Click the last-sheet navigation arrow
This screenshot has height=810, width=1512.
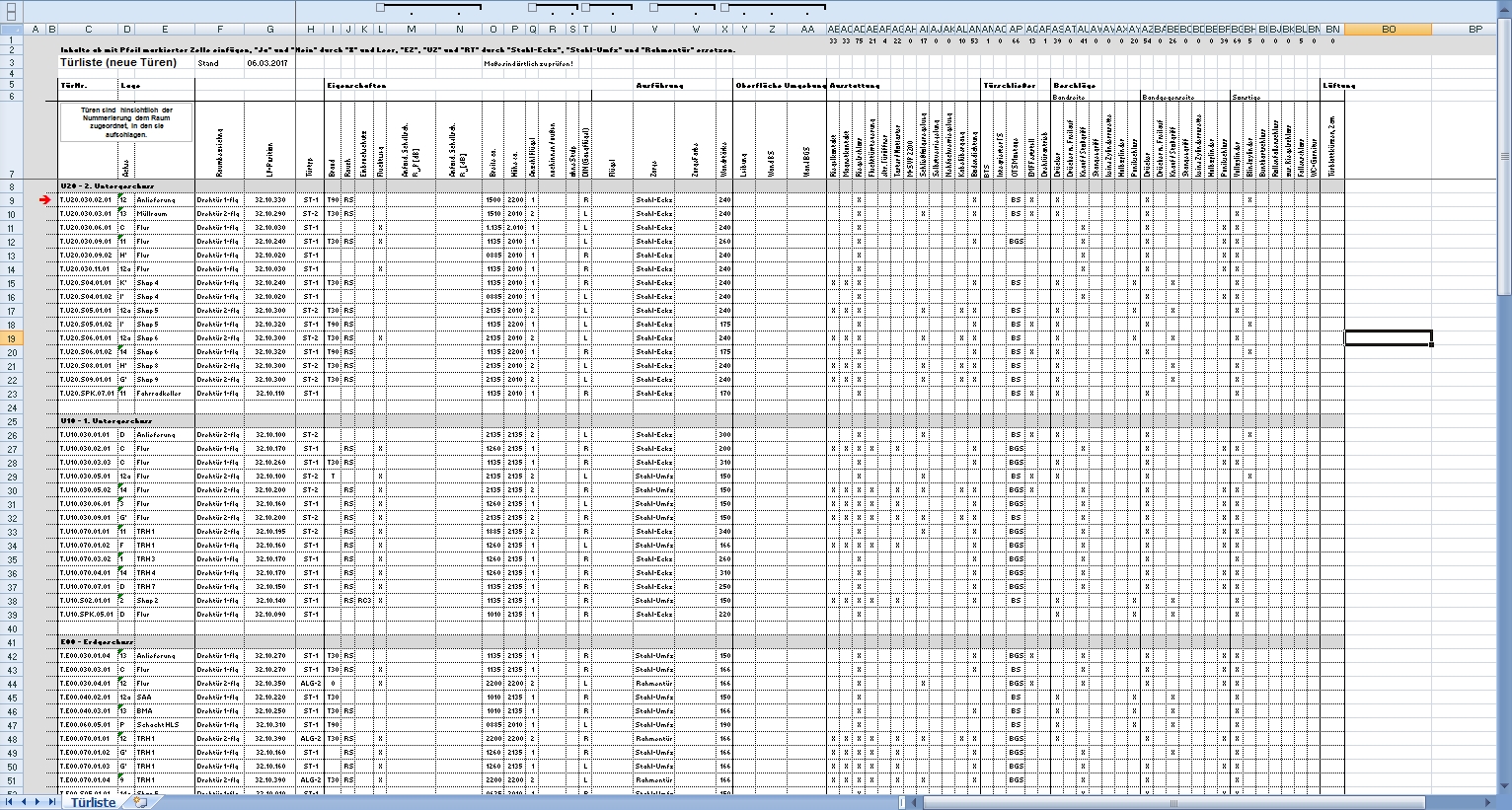(x=54, y=802)
